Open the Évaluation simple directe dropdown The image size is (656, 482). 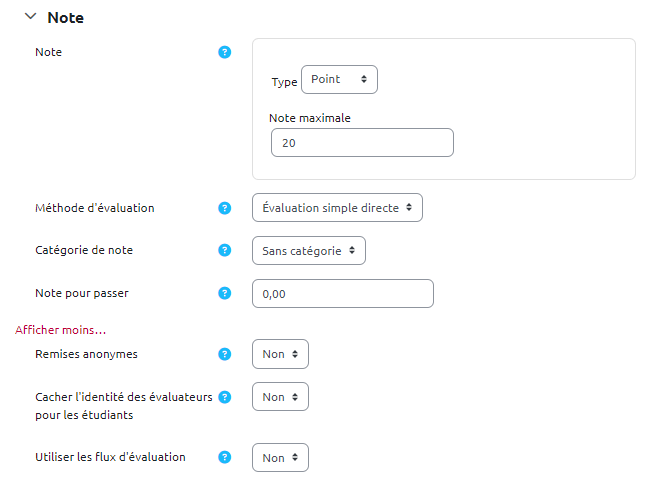(x=337, y=208)
